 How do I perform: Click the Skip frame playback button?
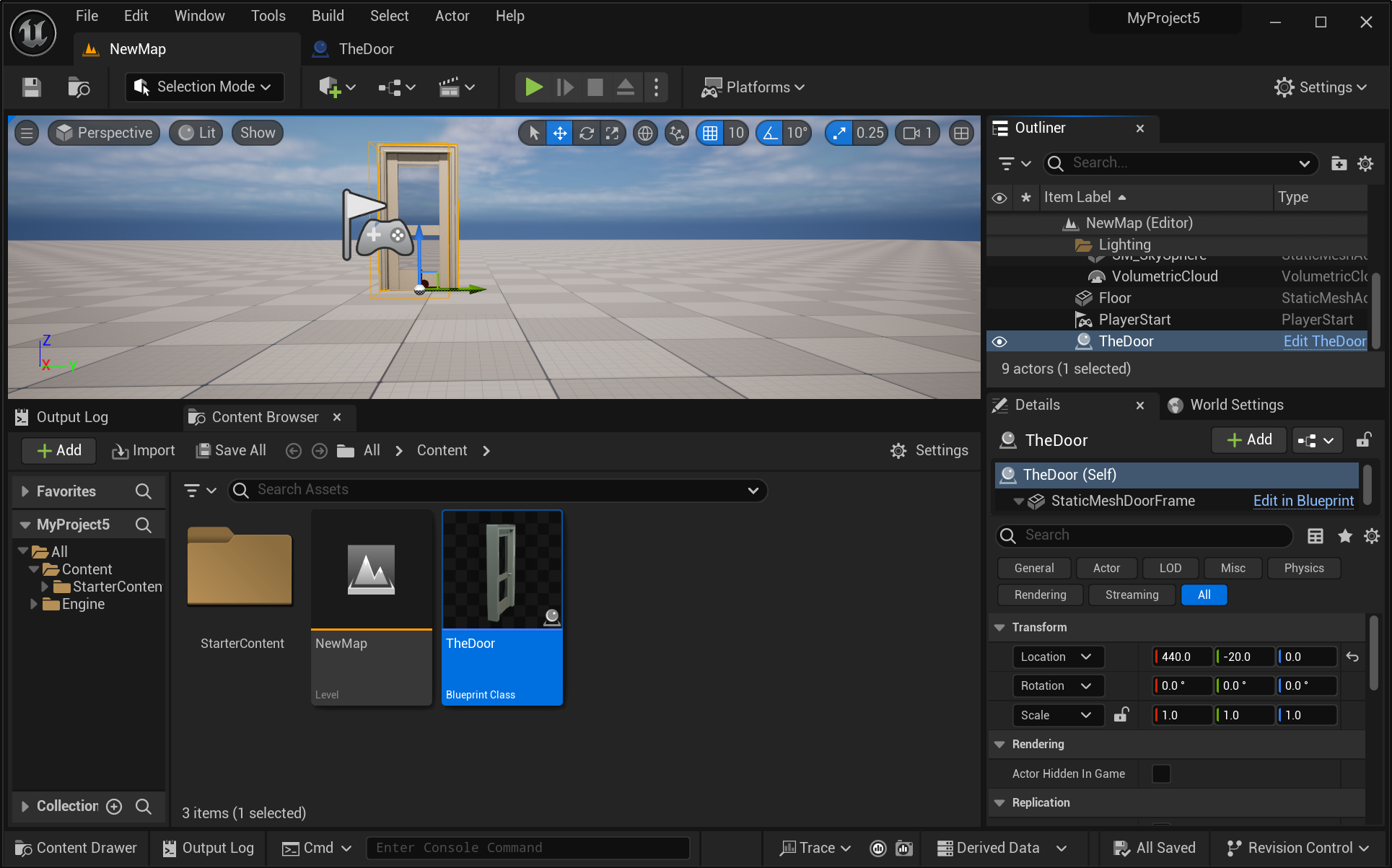(x=565, y=87)
